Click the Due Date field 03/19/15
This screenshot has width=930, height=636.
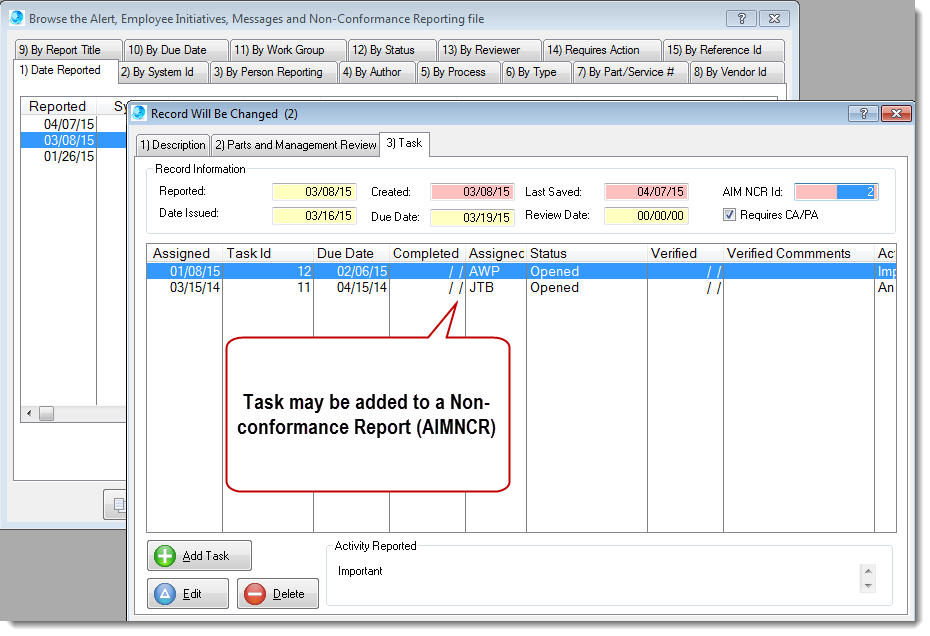point(472,217)
